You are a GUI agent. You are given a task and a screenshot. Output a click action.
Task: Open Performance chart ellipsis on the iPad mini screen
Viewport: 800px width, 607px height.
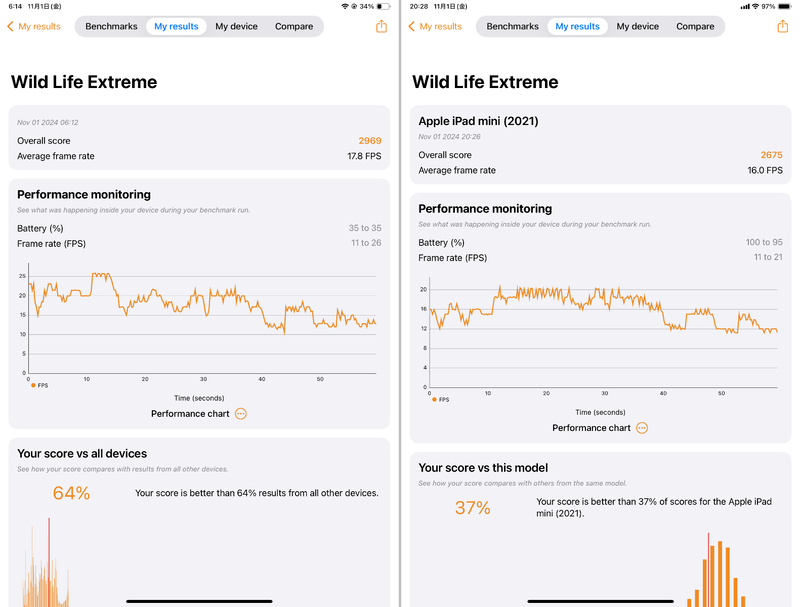pyautogui.click(x=642, y=428)
